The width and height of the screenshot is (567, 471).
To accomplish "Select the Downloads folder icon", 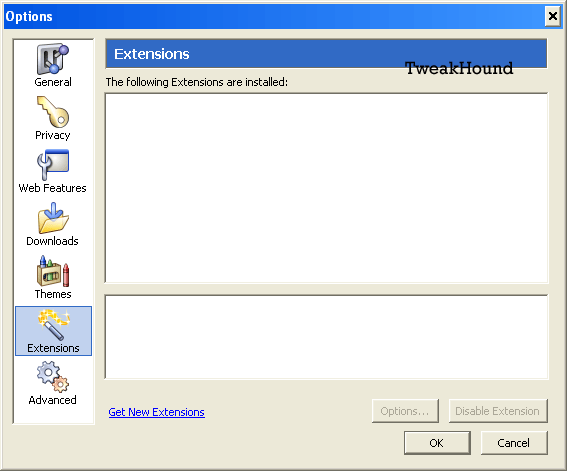I will pyautogui.click(x=53, y=218).
